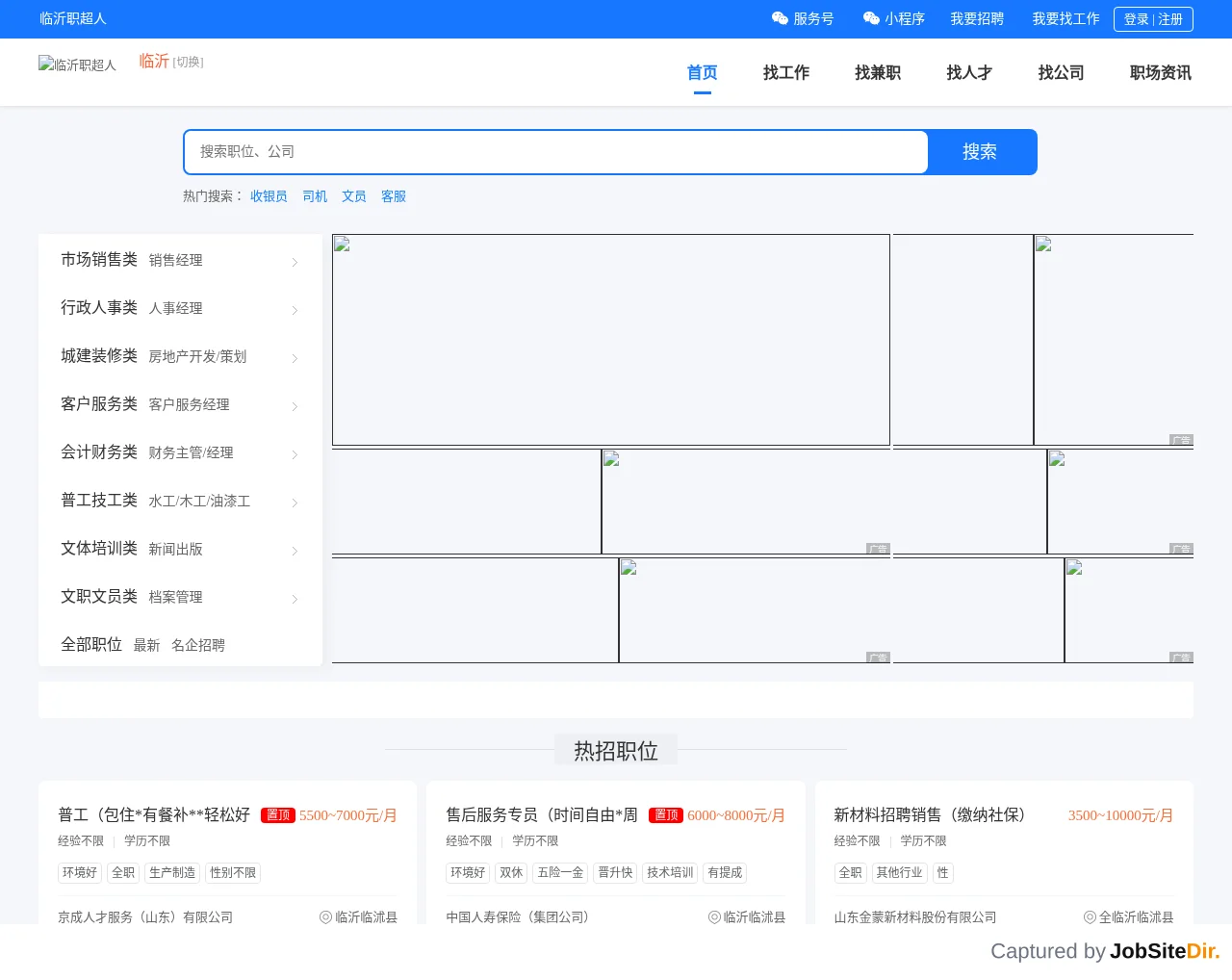This screenshot has width=1232, height=980.
Task: Click hot search keyword 客服
Action: 394,196
